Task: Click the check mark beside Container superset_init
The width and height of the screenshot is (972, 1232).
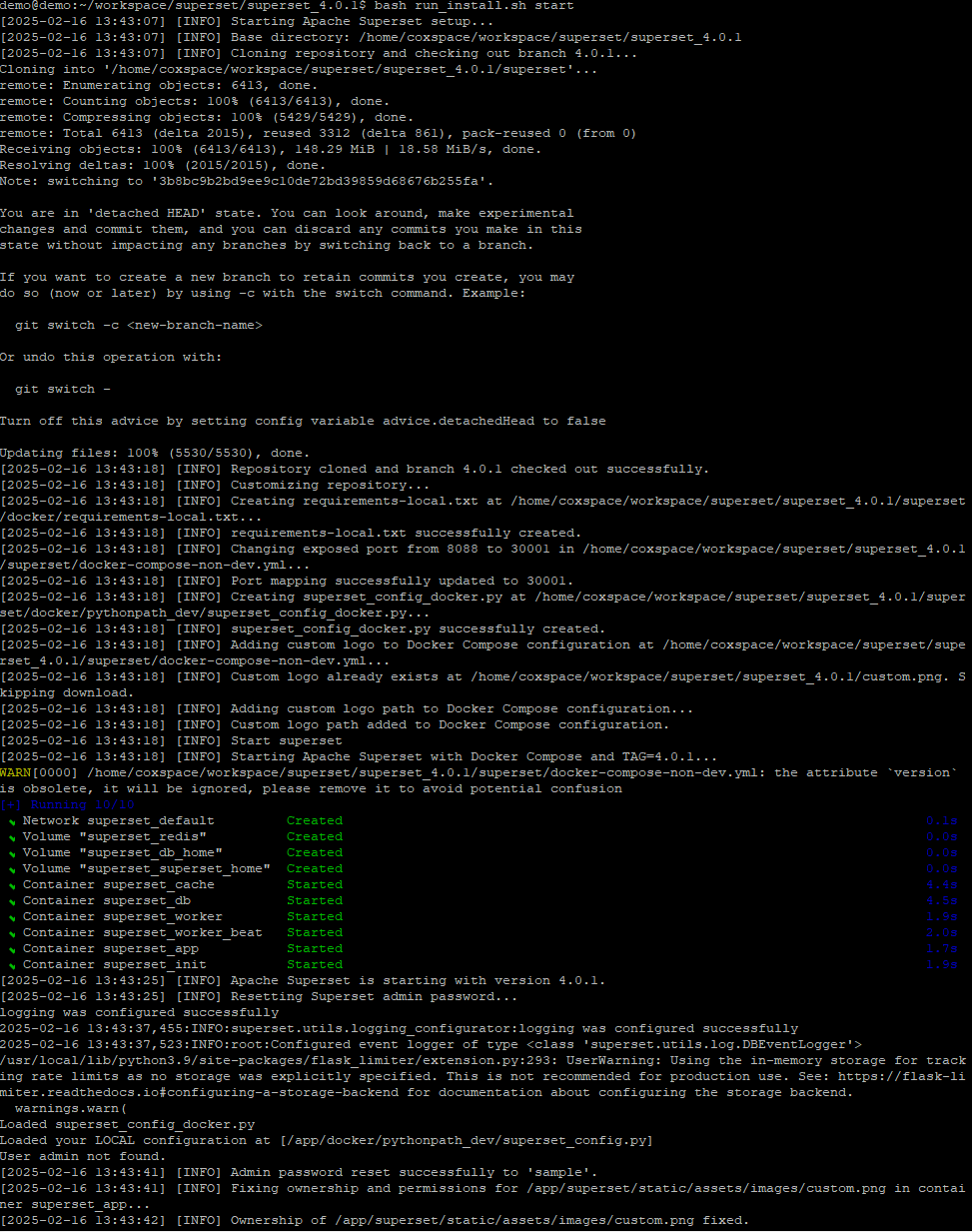Action: coord(12,965)
